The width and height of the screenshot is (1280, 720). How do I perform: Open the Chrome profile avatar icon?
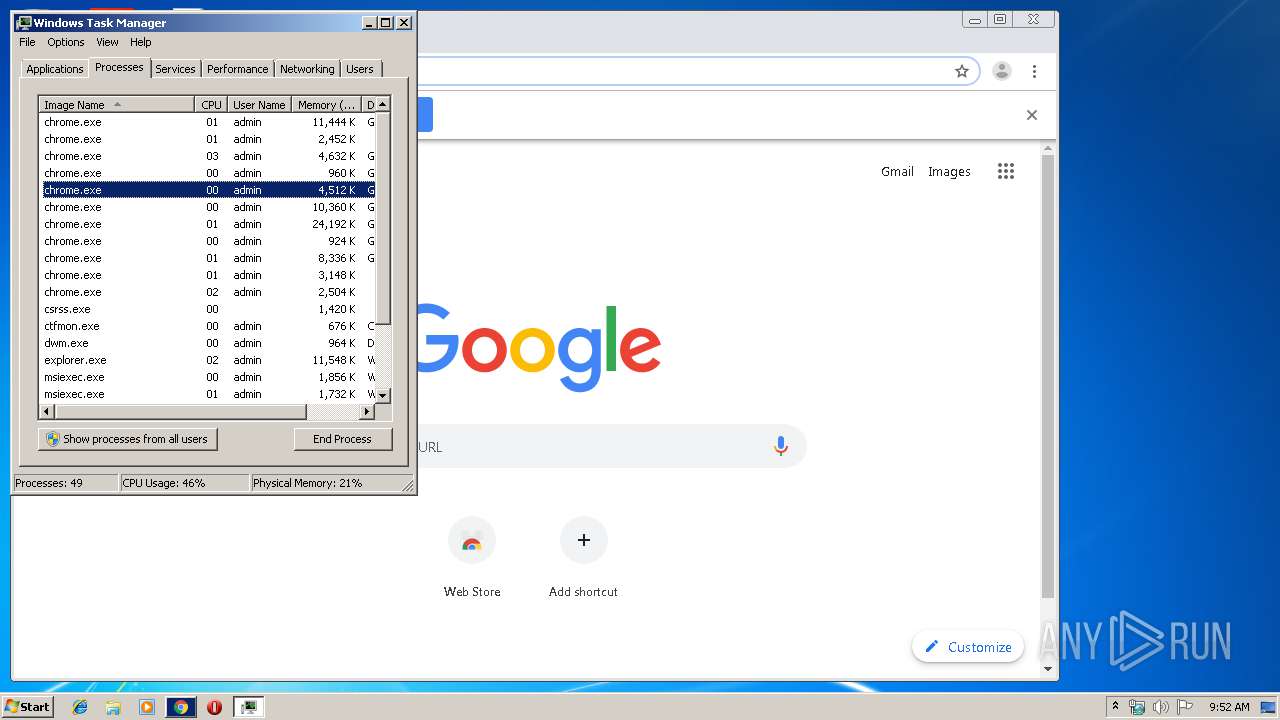(1001, 71)
